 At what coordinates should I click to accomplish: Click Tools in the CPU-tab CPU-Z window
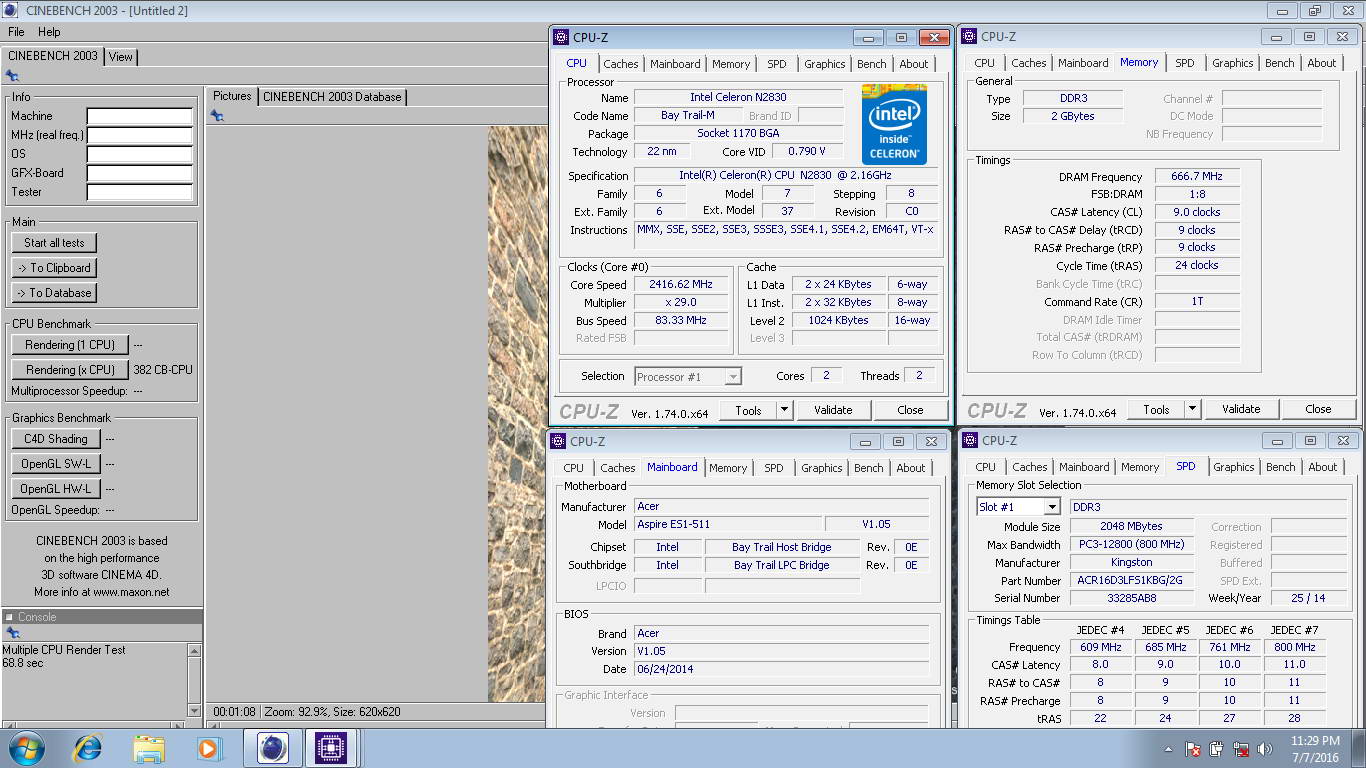pos(748,410)
